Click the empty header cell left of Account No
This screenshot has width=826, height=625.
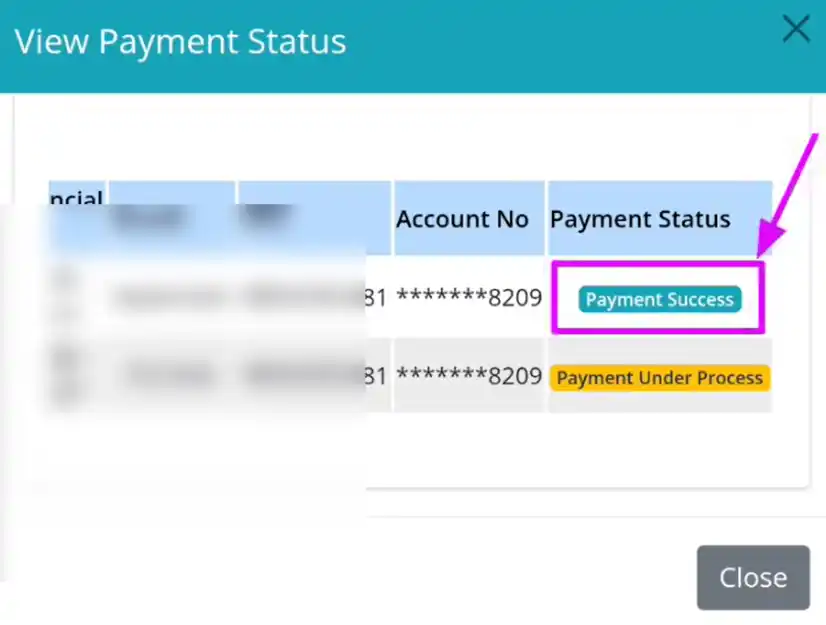(x=315, y=218)
